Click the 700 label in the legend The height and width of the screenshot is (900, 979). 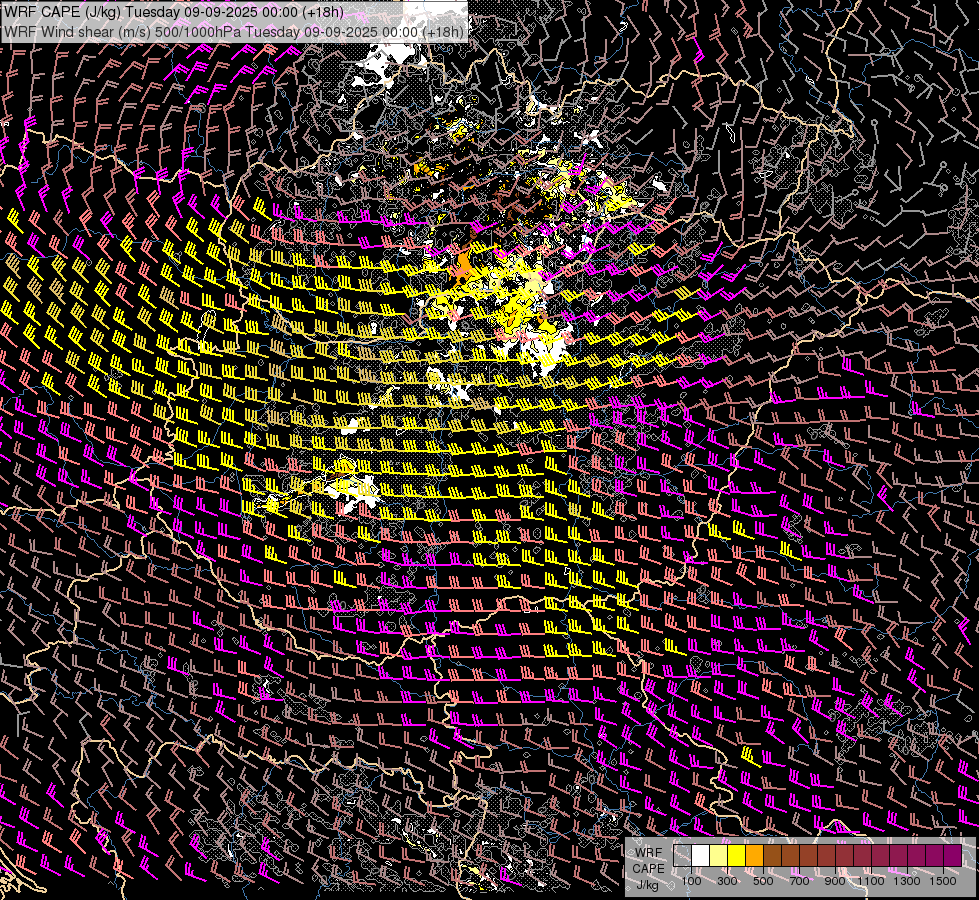tap(799, 881)
